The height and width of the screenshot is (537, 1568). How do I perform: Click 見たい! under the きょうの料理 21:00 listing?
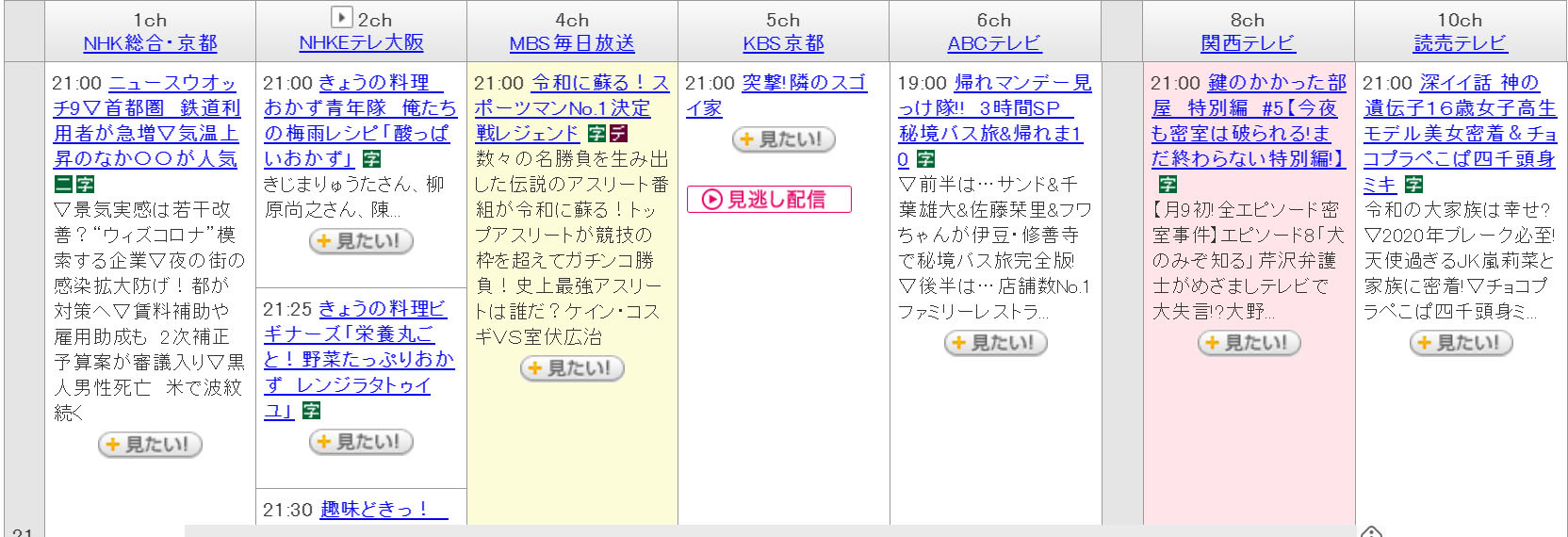click(x=361, y=241)
